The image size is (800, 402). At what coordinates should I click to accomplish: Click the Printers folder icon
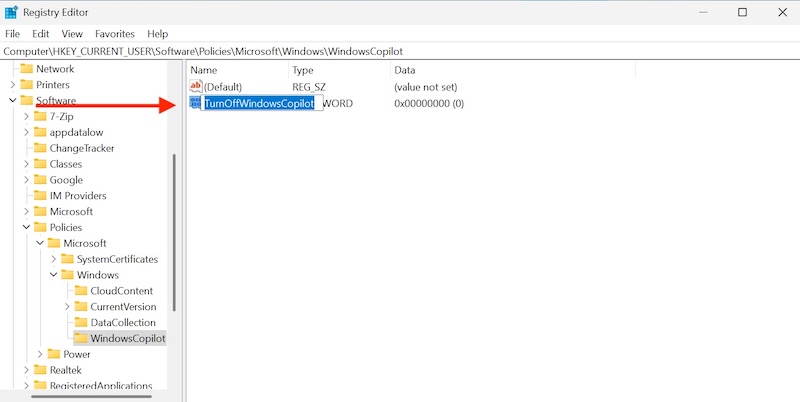tap(27, 85)
